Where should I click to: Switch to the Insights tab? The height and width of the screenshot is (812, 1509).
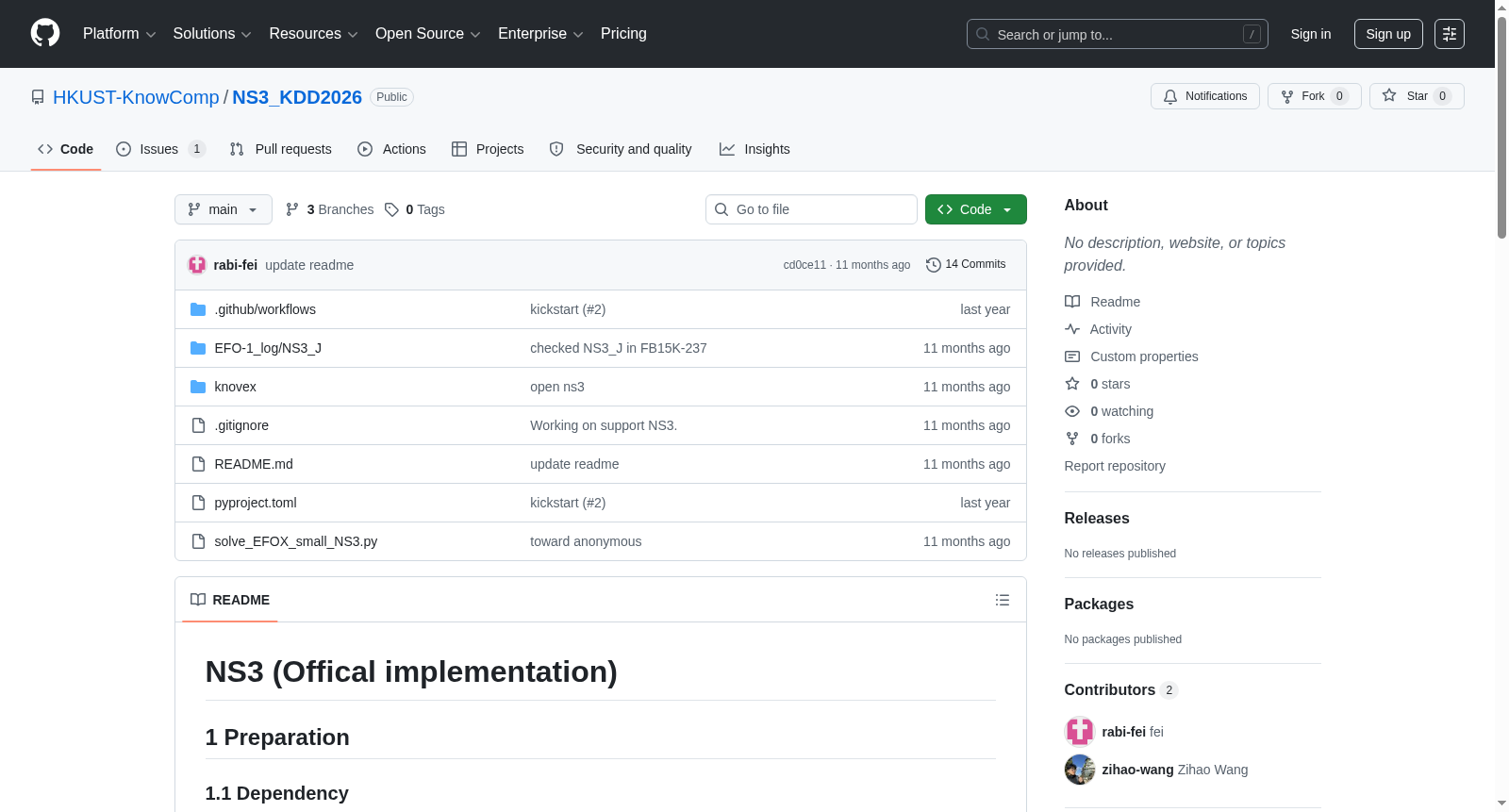754,149
